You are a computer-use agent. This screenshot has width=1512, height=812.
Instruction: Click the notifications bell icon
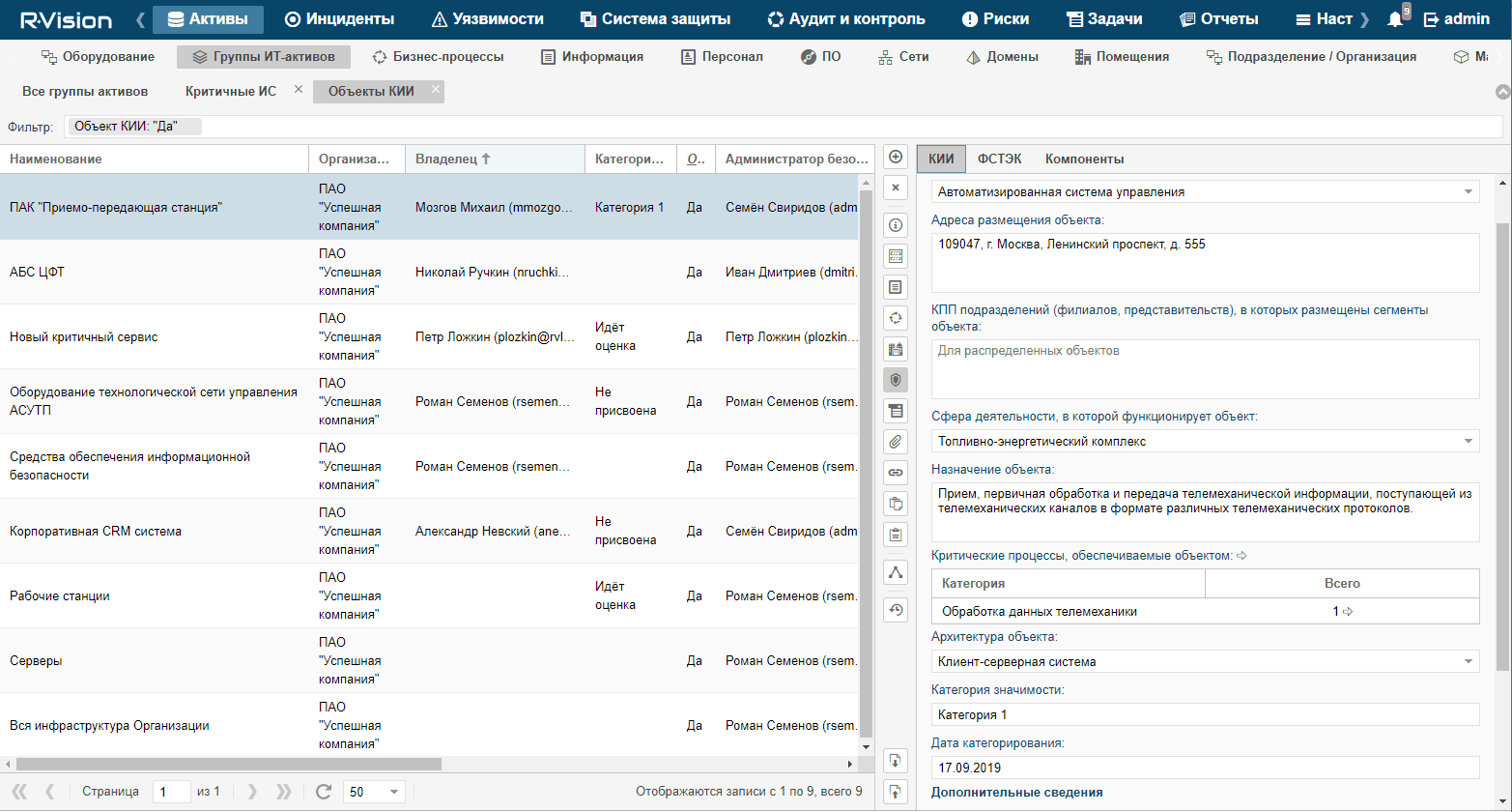1395,19
